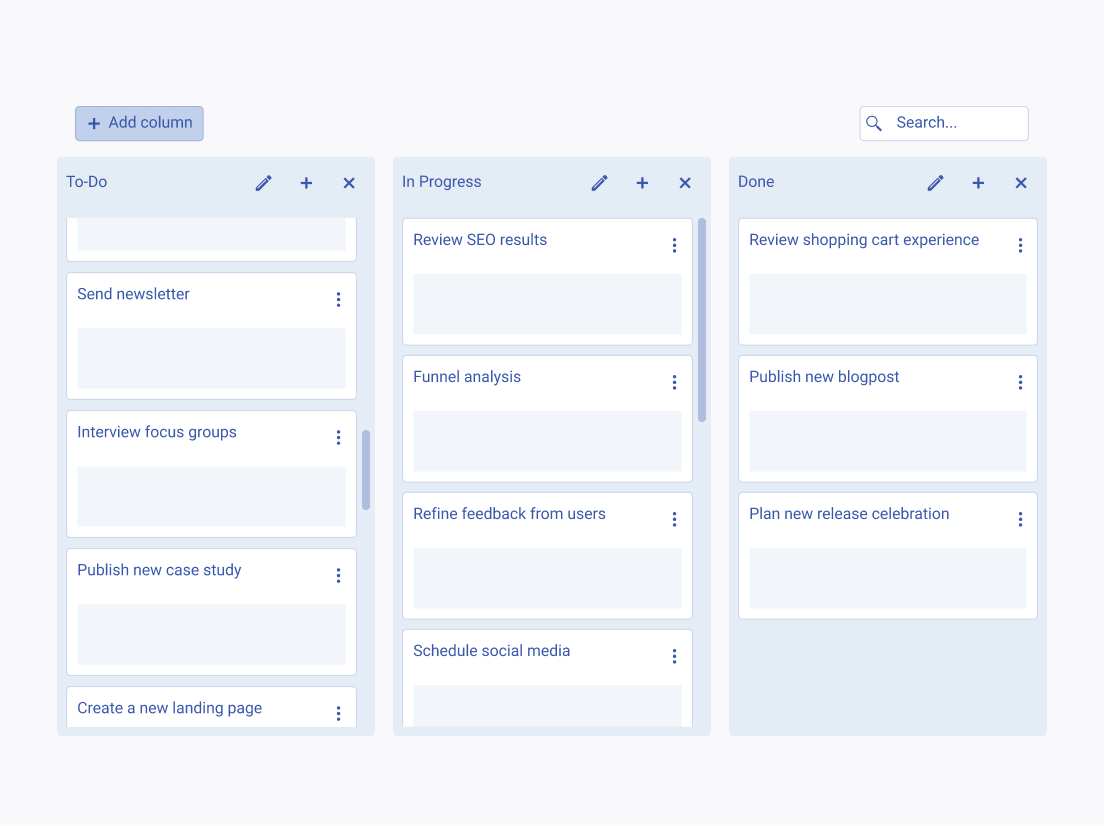
Task: Click the To-Do column heading
Action: [87, 182]
